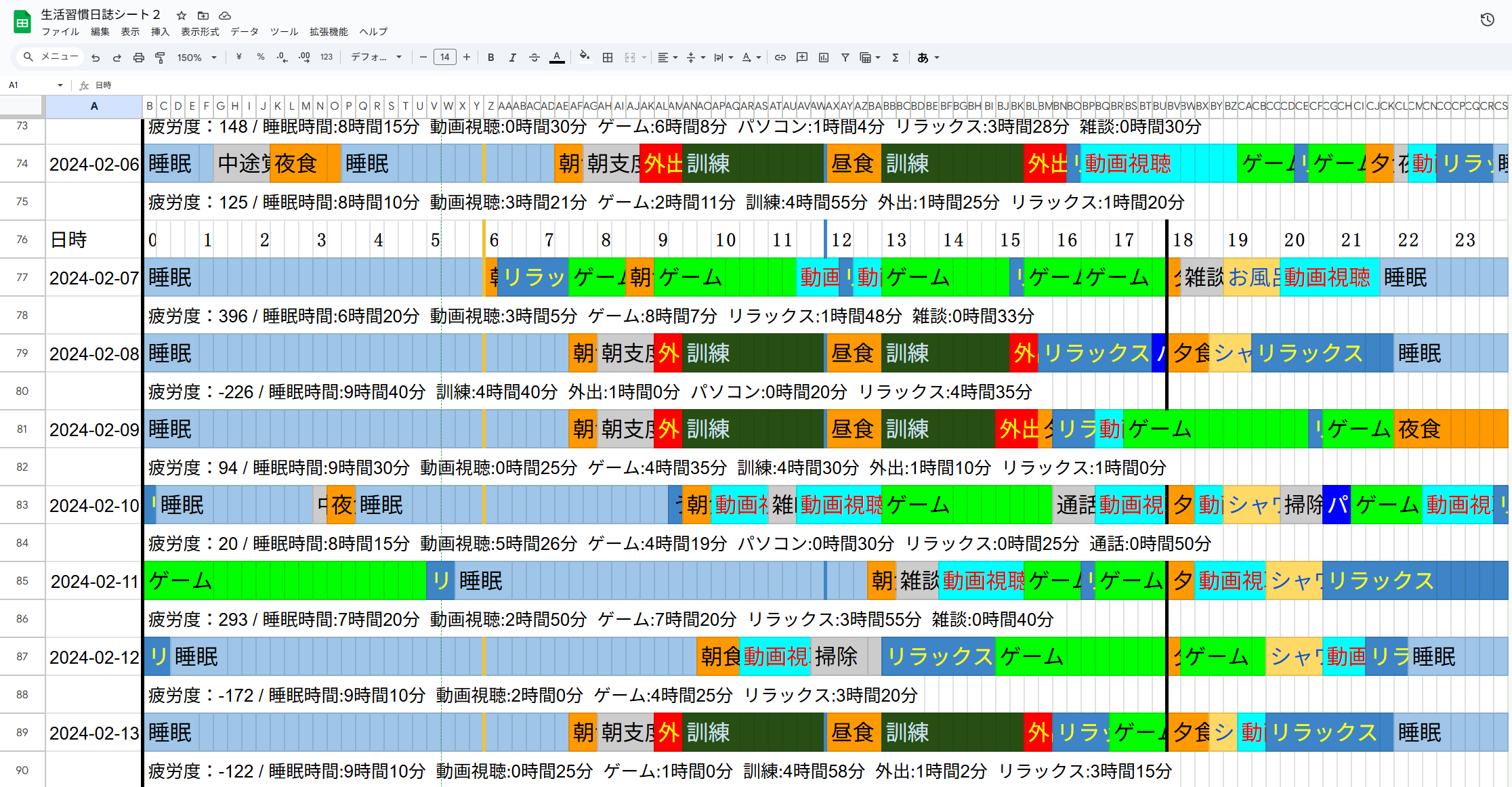
Task: Open the functions sigma menu
Action: [x=896, y=58]
